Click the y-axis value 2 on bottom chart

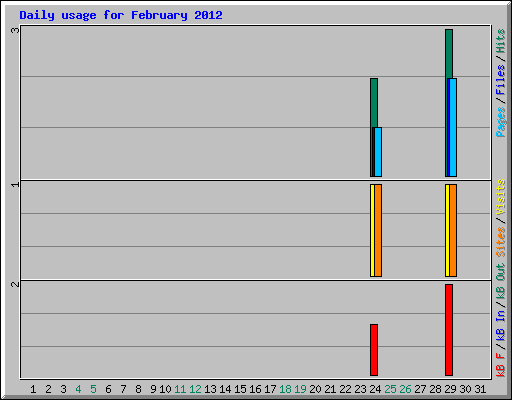coord(15,284)
